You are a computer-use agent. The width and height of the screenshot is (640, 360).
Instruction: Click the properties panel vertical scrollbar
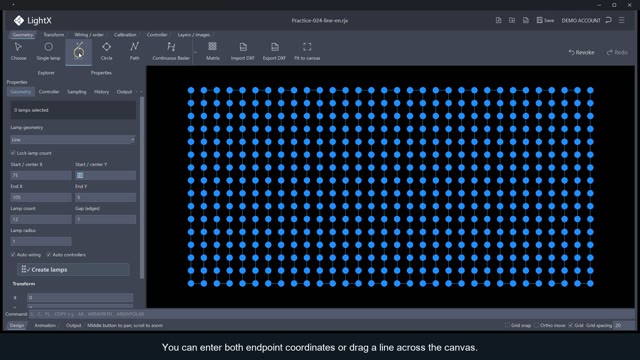tap(142, 188)
